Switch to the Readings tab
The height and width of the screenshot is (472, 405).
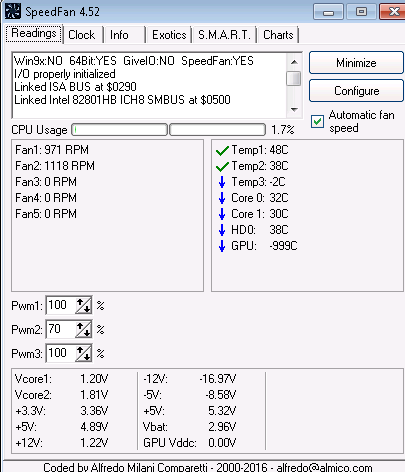pos(34,34)
